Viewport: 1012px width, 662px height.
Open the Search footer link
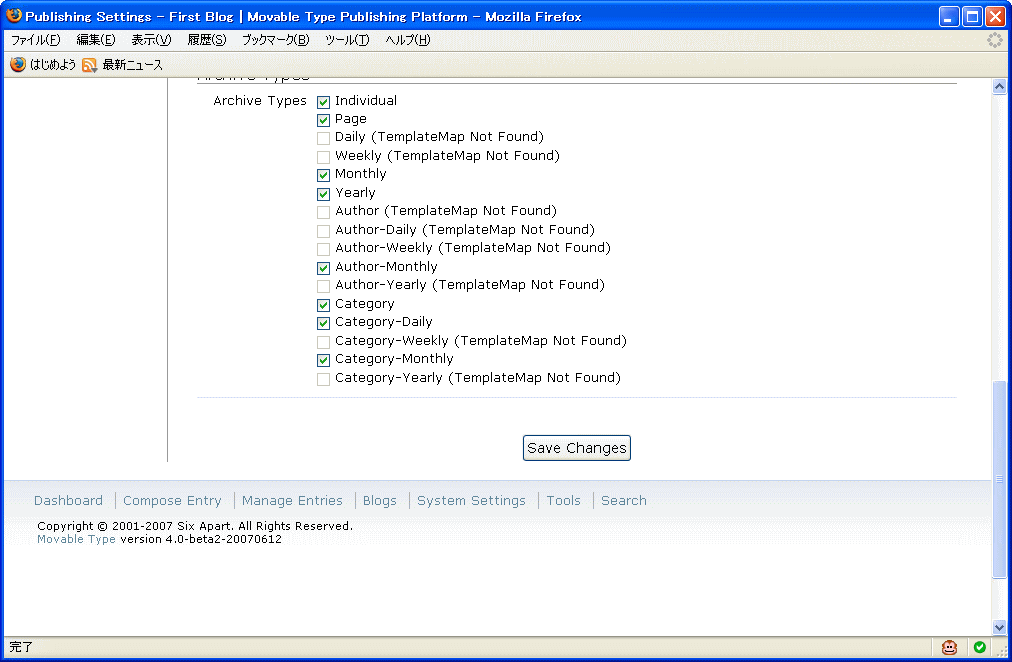point(623,501)
